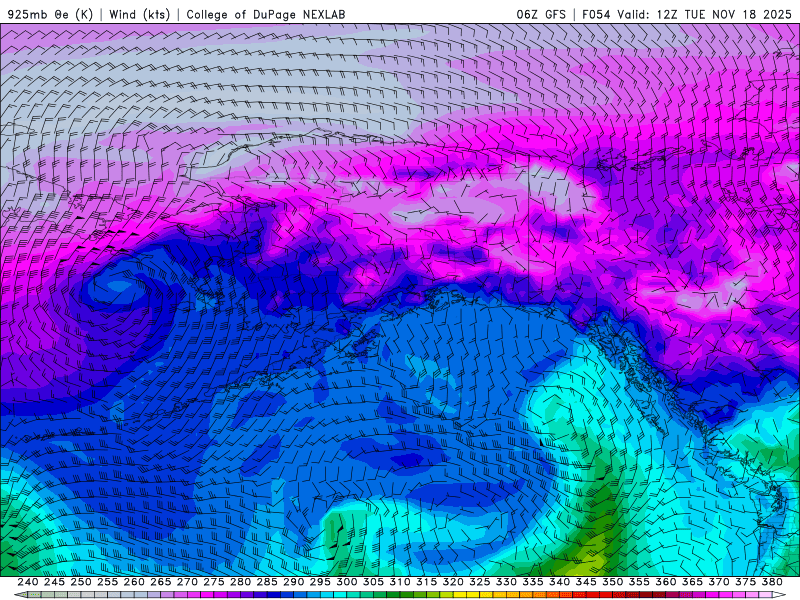Click the 320 colorbar label
Viewport: 800px width, 600px height.
click(x=453, y=582)
